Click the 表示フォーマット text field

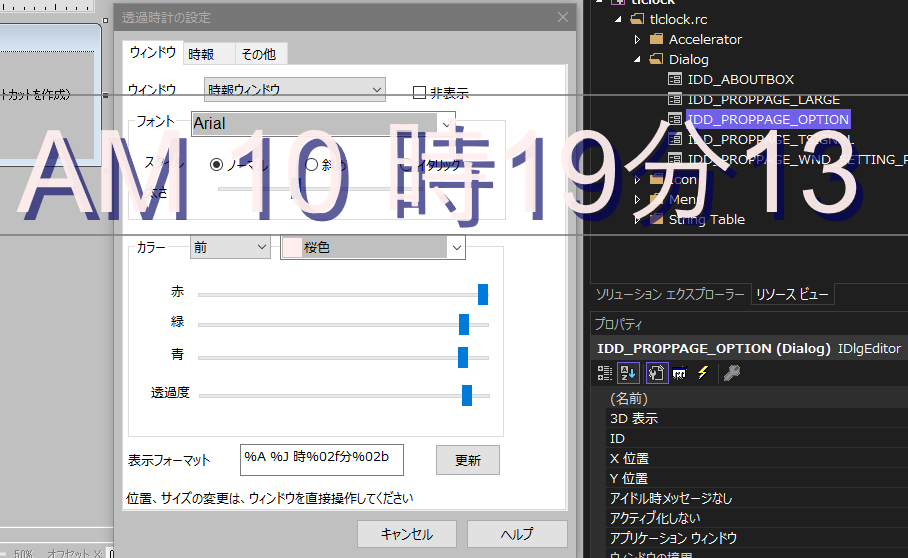[320, 459]
